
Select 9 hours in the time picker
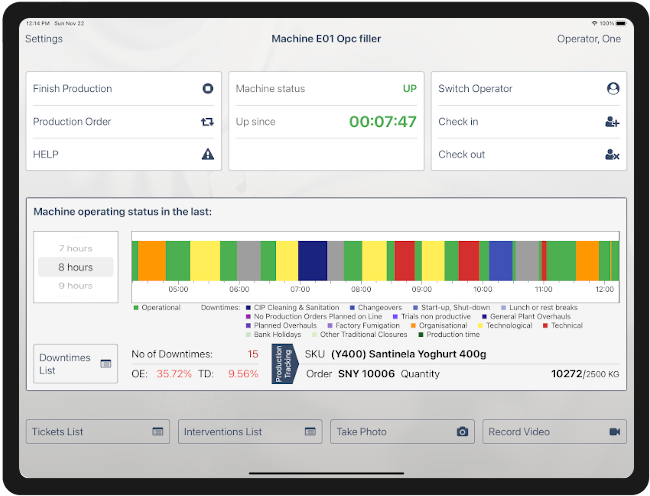[x=75, y=286]
